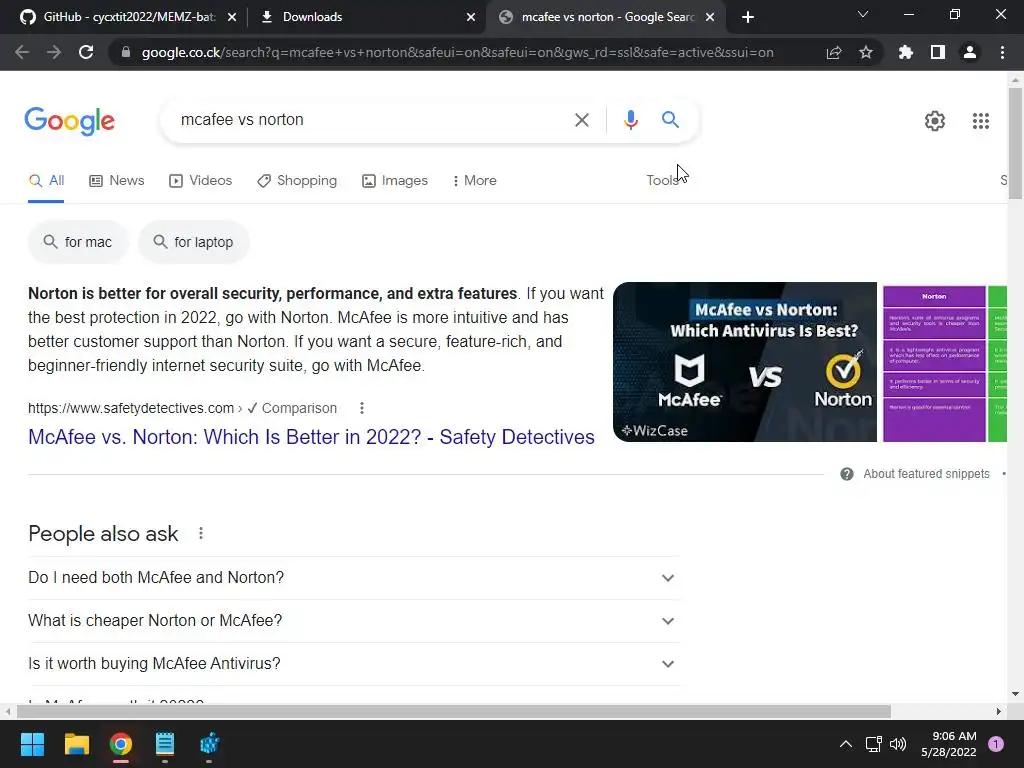This screenshot has height=768, width=1024.
Task: Open the More search filters menu
Action: (475, 181)
